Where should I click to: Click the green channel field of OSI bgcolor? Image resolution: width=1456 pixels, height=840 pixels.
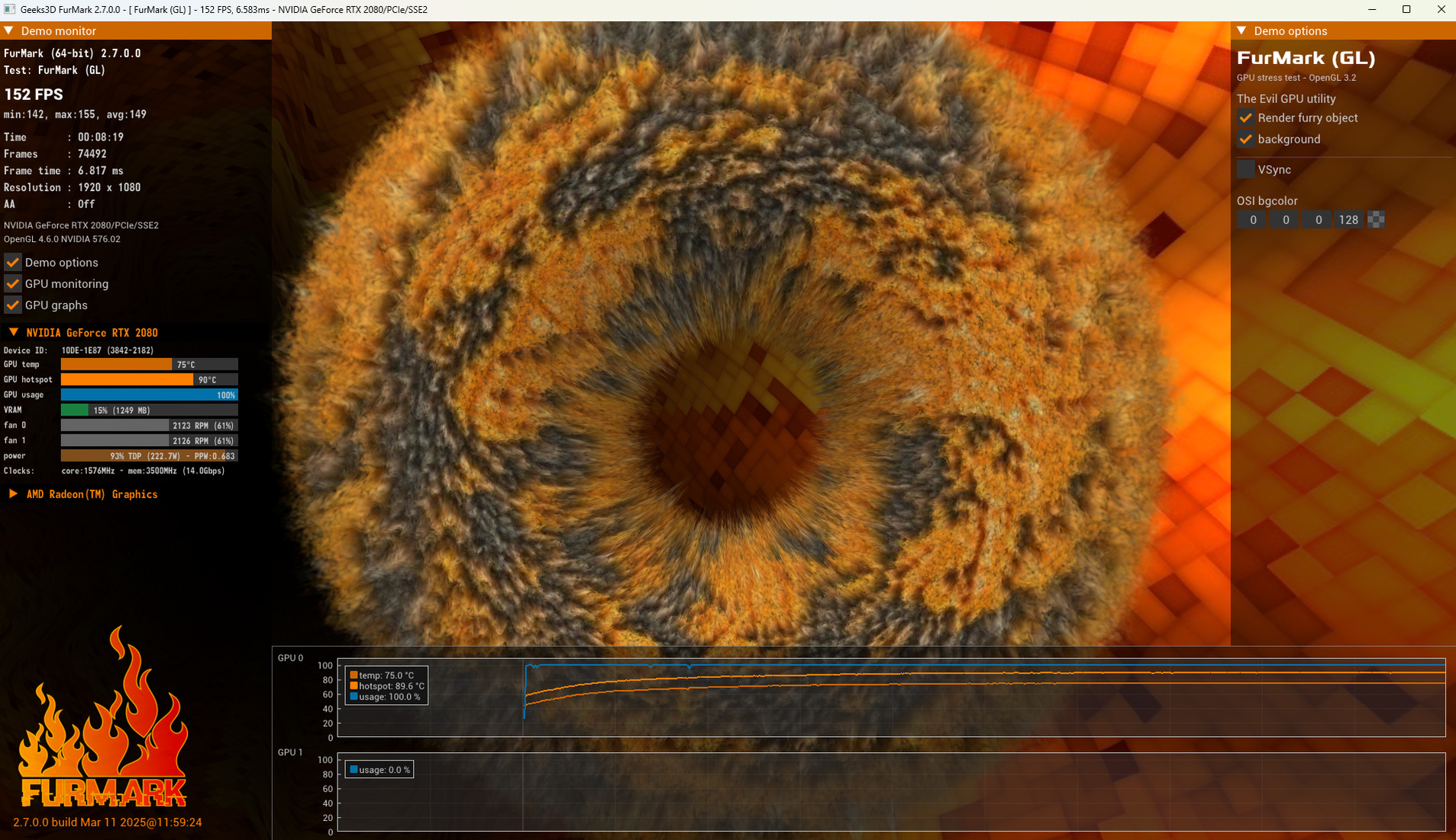pyautogui.click(x=1285, y=220)
